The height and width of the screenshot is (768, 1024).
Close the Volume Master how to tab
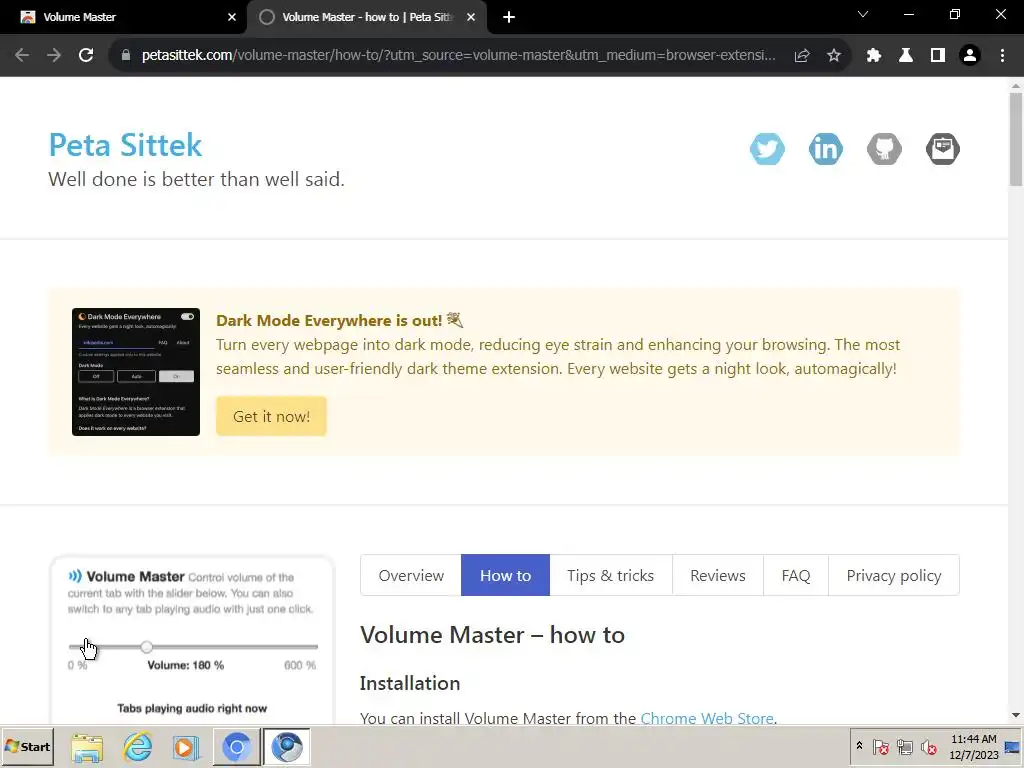click(x=471, y=18)
